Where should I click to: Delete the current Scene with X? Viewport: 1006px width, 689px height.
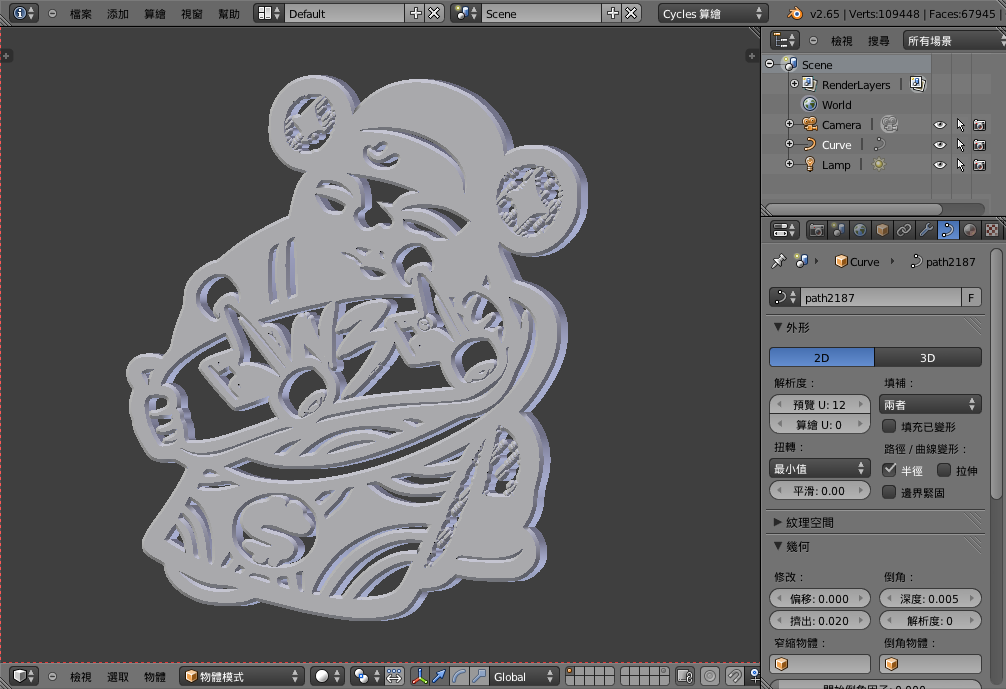[x=631, y=13]
